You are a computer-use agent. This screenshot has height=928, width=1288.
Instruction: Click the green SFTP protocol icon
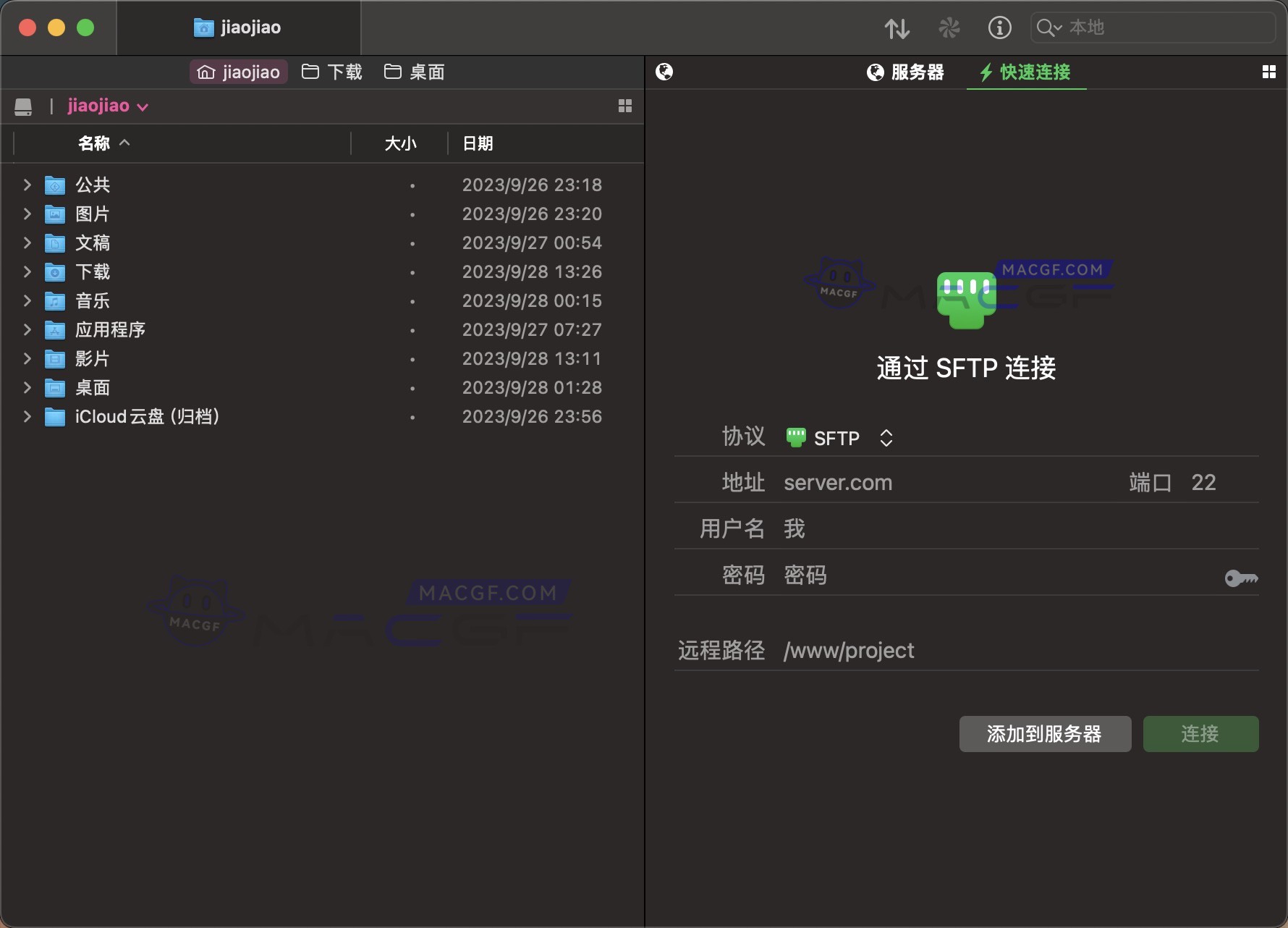[x=795, y=436]
